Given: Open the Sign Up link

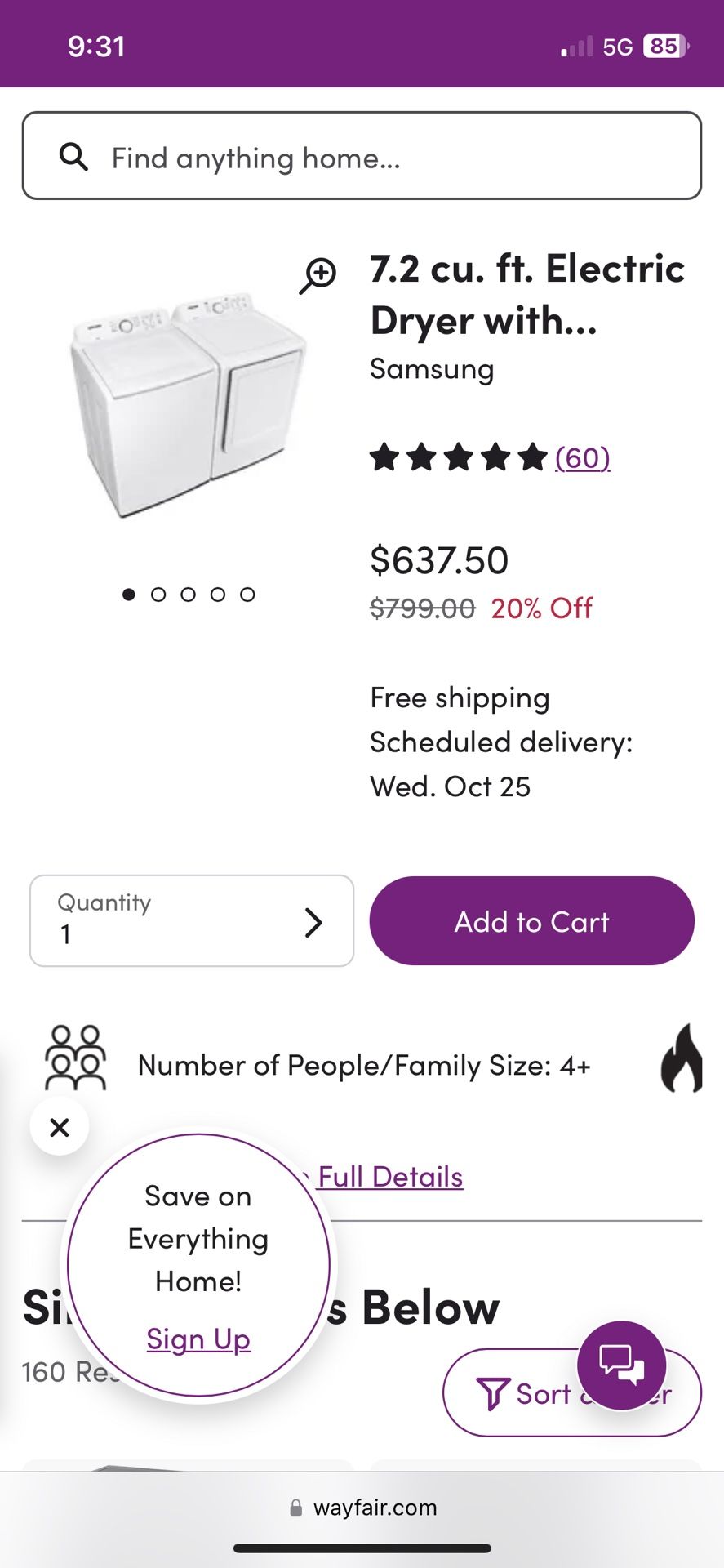Looking at the screenshot, I should (x=198, y=1339).
